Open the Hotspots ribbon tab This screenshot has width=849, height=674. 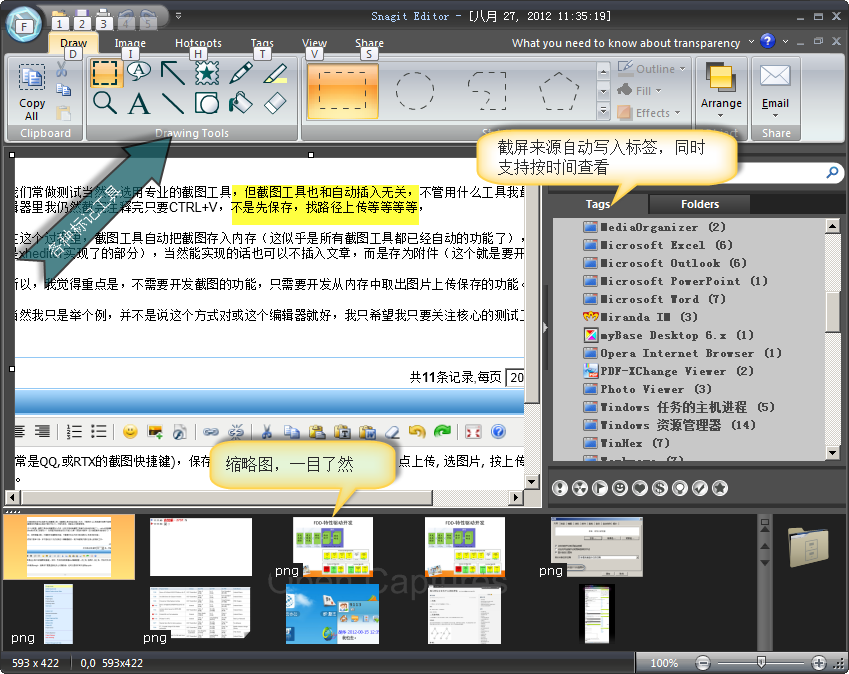(x=198, y=44)
